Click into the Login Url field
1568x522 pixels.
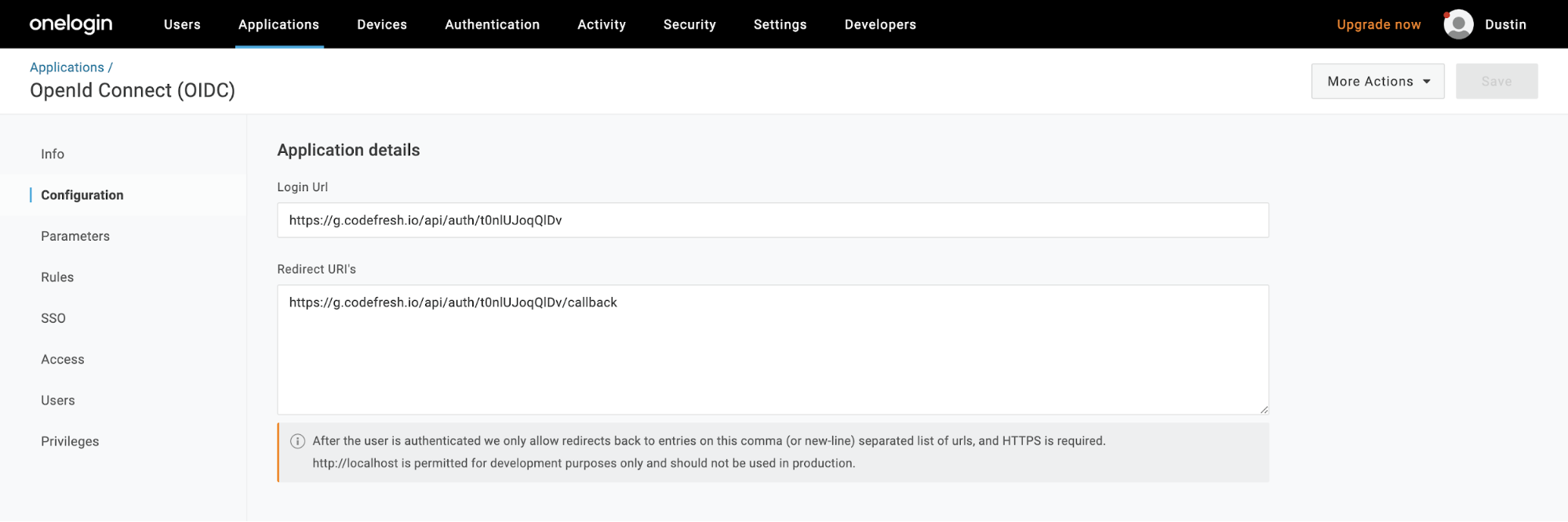(772, 220)
